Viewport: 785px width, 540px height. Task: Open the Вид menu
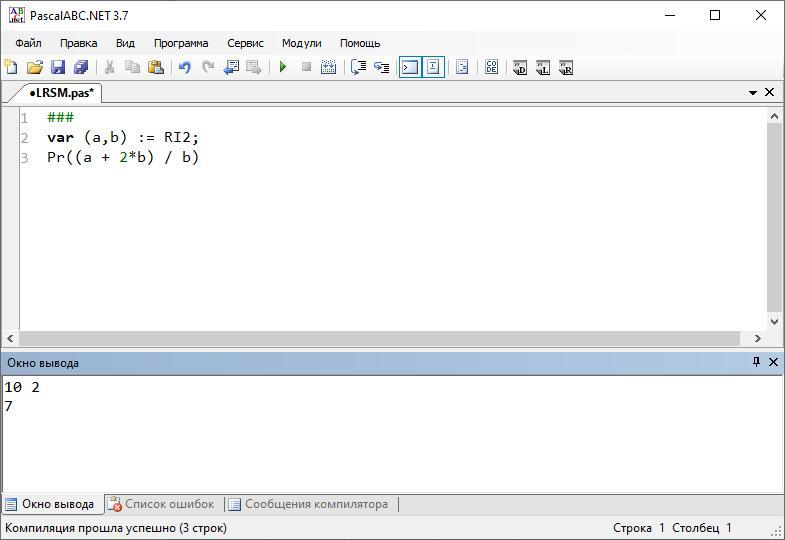tap(125, 43)
